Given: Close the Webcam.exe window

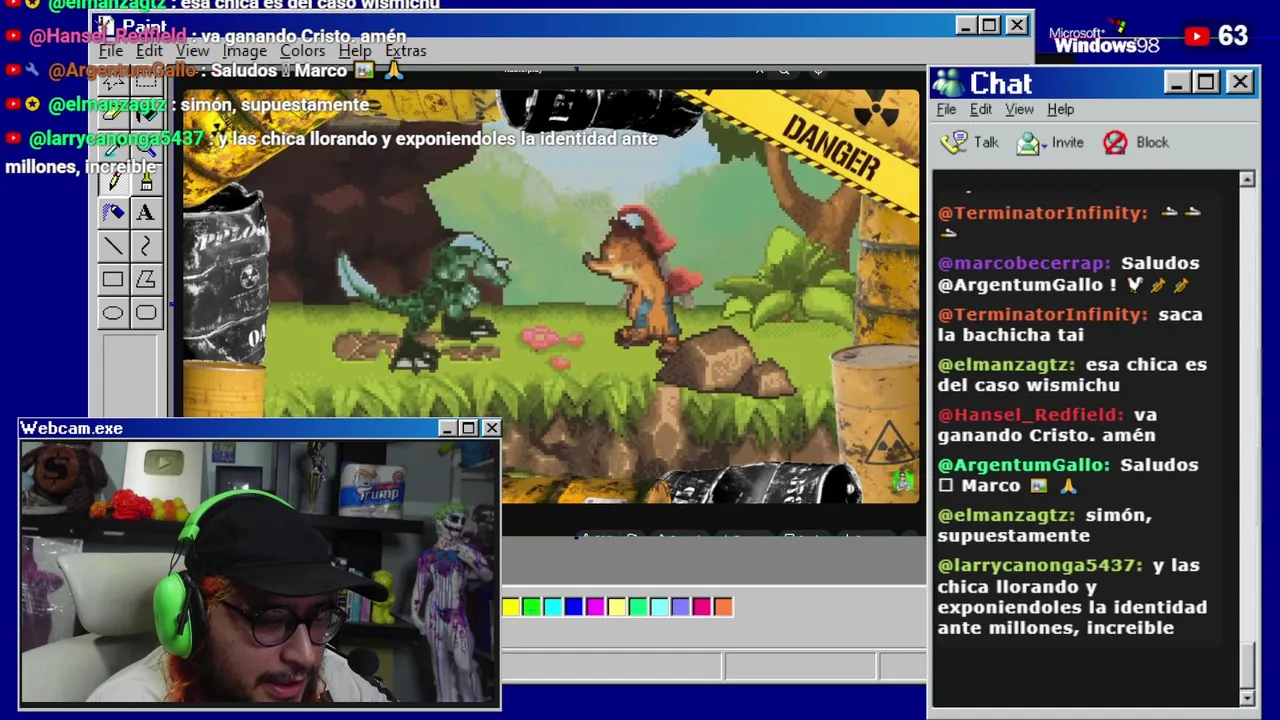Looking at the screenshot, I should pyautogui.click(x=491, y=428).
